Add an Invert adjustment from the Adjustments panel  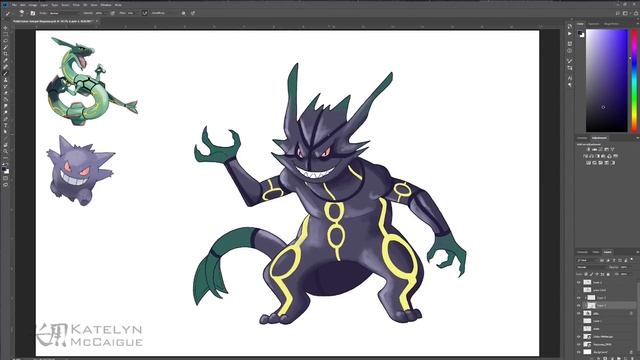coord(589,163)
